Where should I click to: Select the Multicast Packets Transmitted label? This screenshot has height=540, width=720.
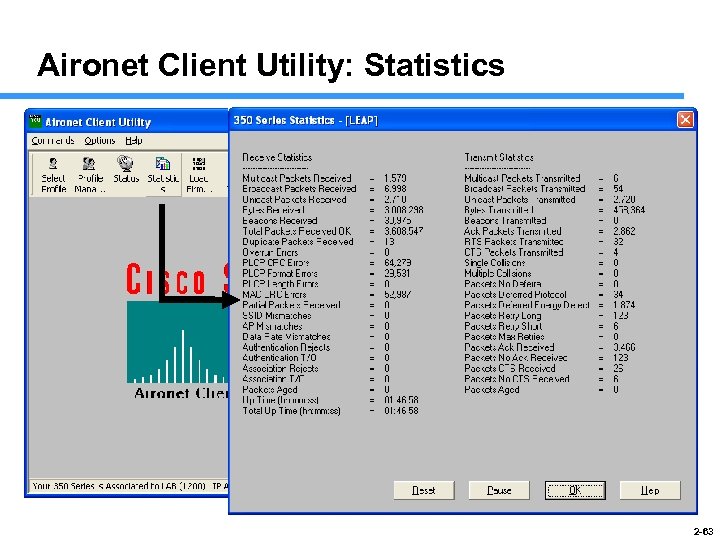(x=522, y=178)
